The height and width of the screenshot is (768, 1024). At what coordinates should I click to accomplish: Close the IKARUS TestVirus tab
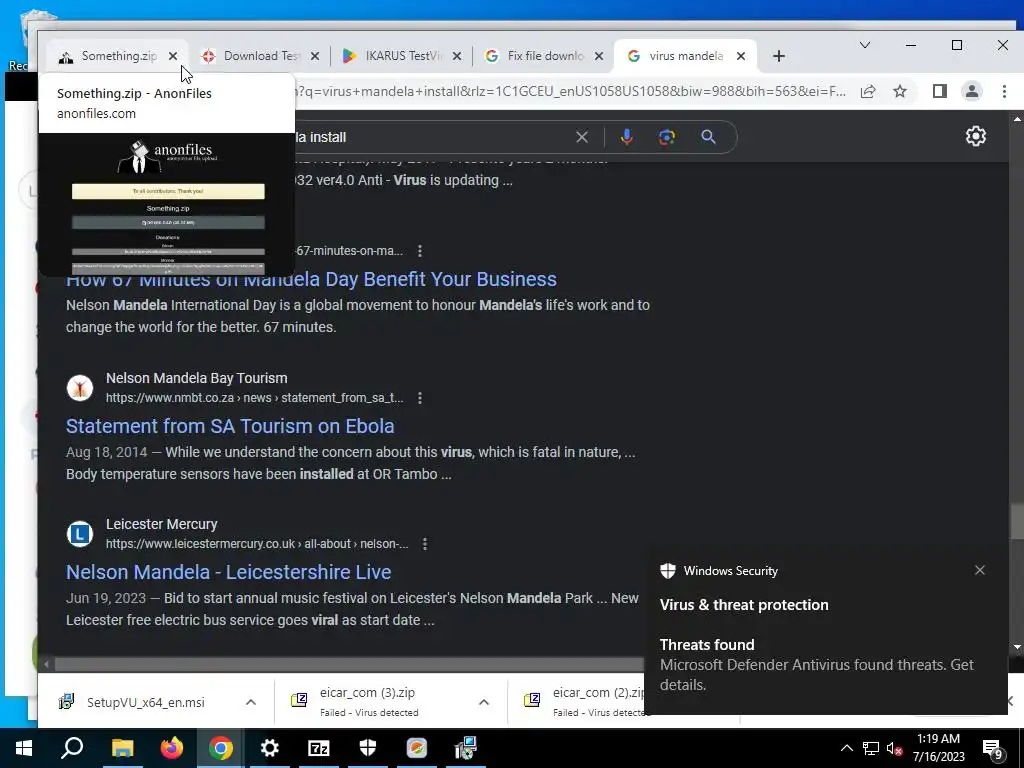pyautogui.click(x=457, y=56)
